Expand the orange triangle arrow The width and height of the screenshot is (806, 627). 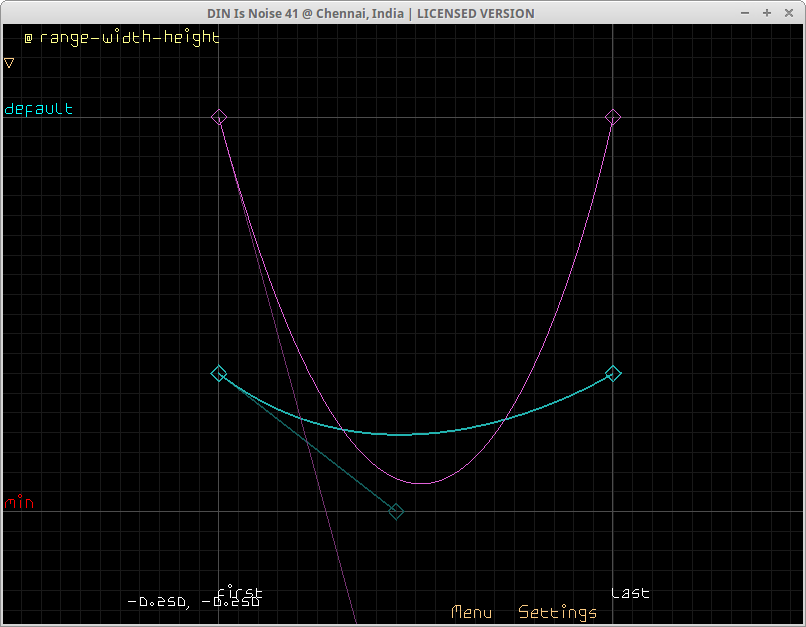point(9,63)
